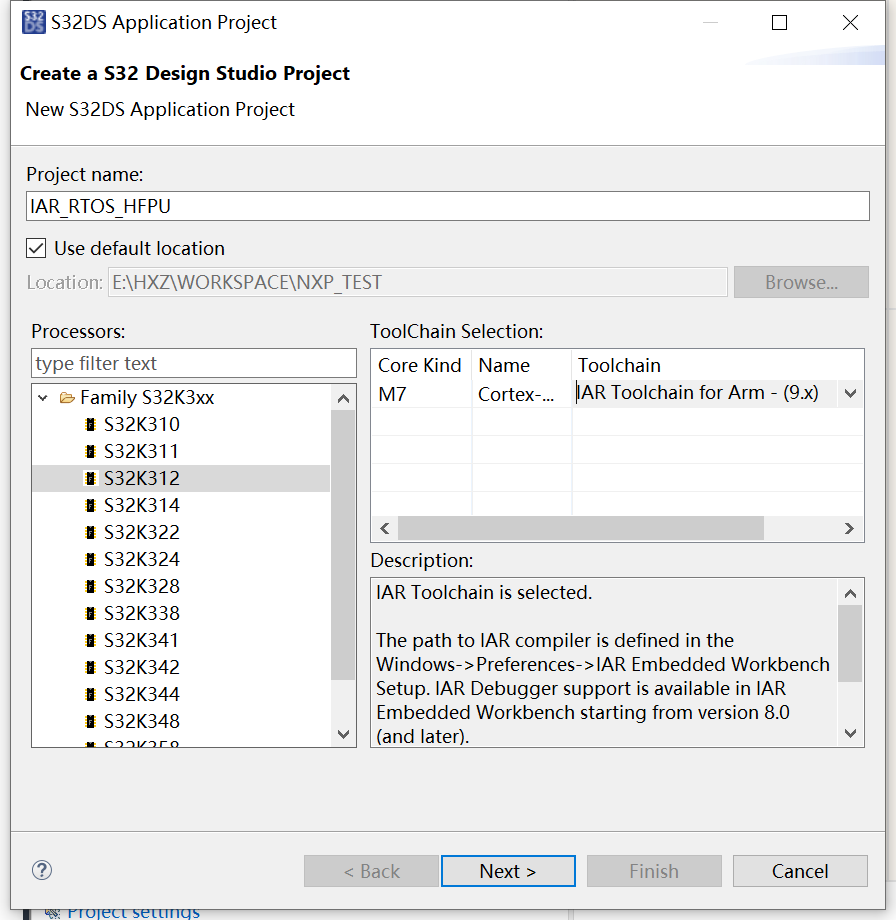Click the Family S32K3xx folder icon

[67, 398]
